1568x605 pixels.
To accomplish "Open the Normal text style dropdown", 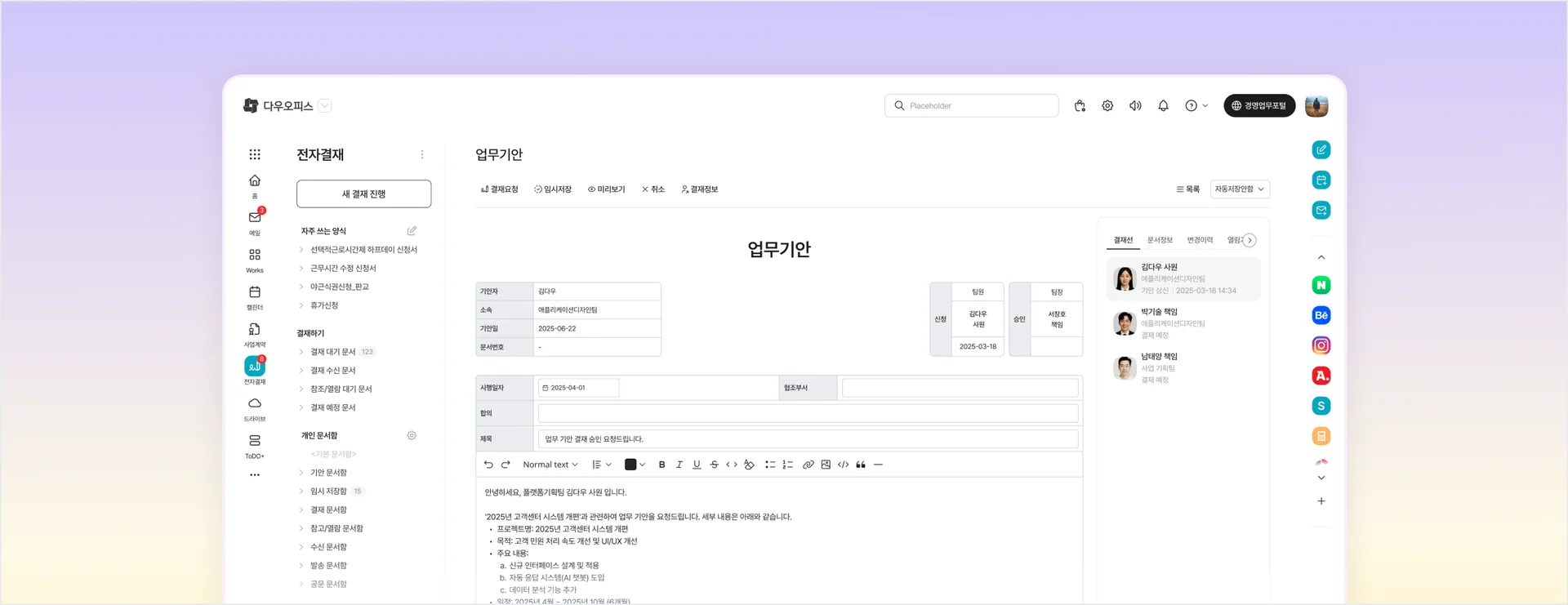I will 550,465.
